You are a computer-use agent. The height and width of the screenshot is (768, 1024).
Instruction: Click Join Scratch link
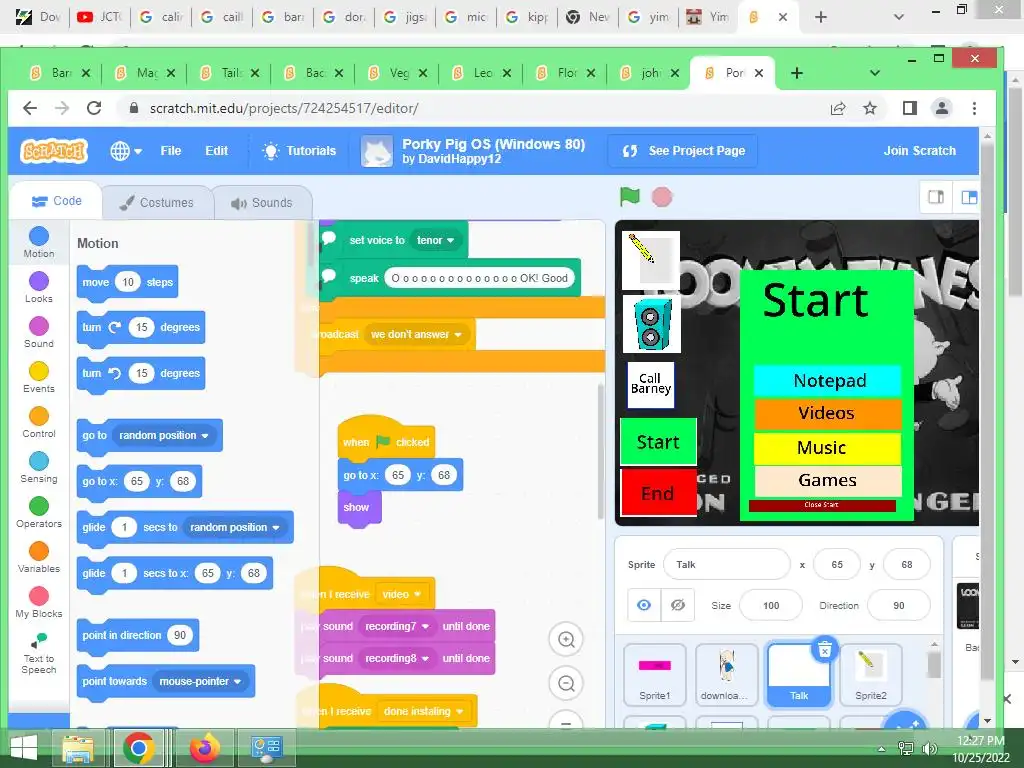point(920,151)
